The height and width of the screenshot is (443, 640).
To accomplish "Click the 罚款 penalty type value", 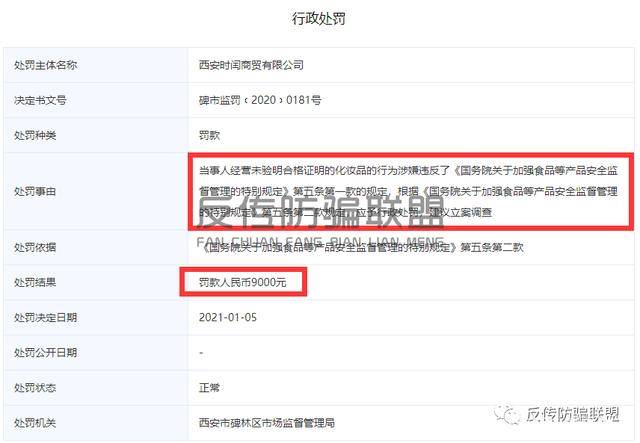I will pyautogui.click(x=209, y=135).
